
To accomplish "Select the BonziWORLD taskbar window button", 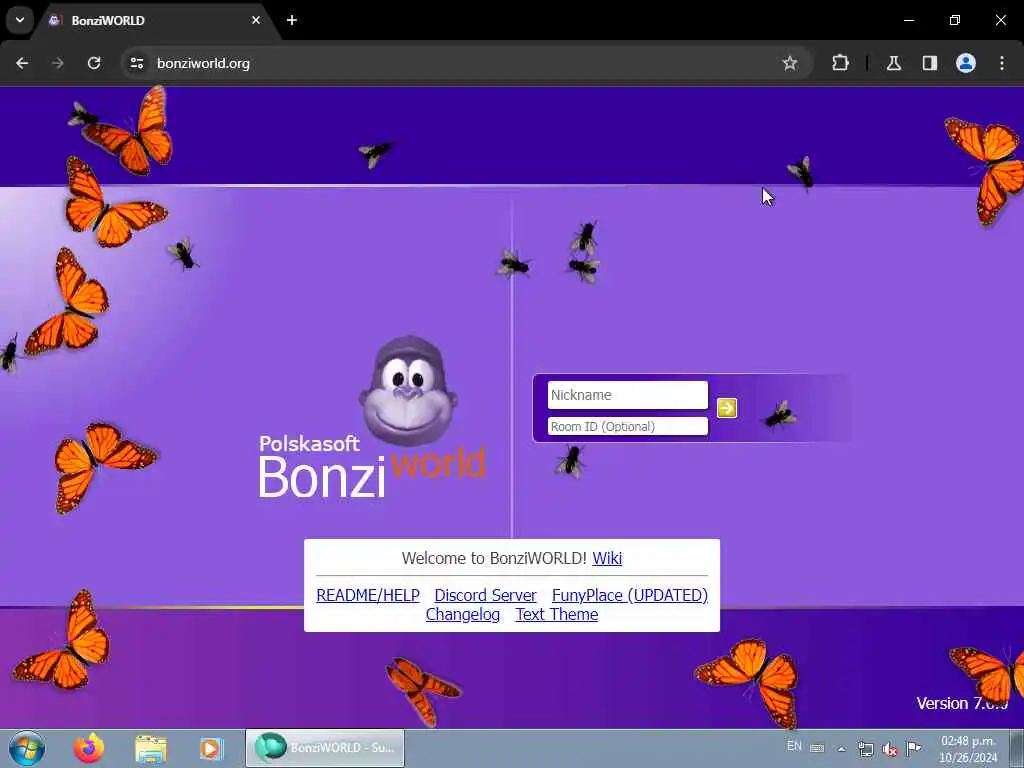I will pyautogui.click(x=325, y=748).
